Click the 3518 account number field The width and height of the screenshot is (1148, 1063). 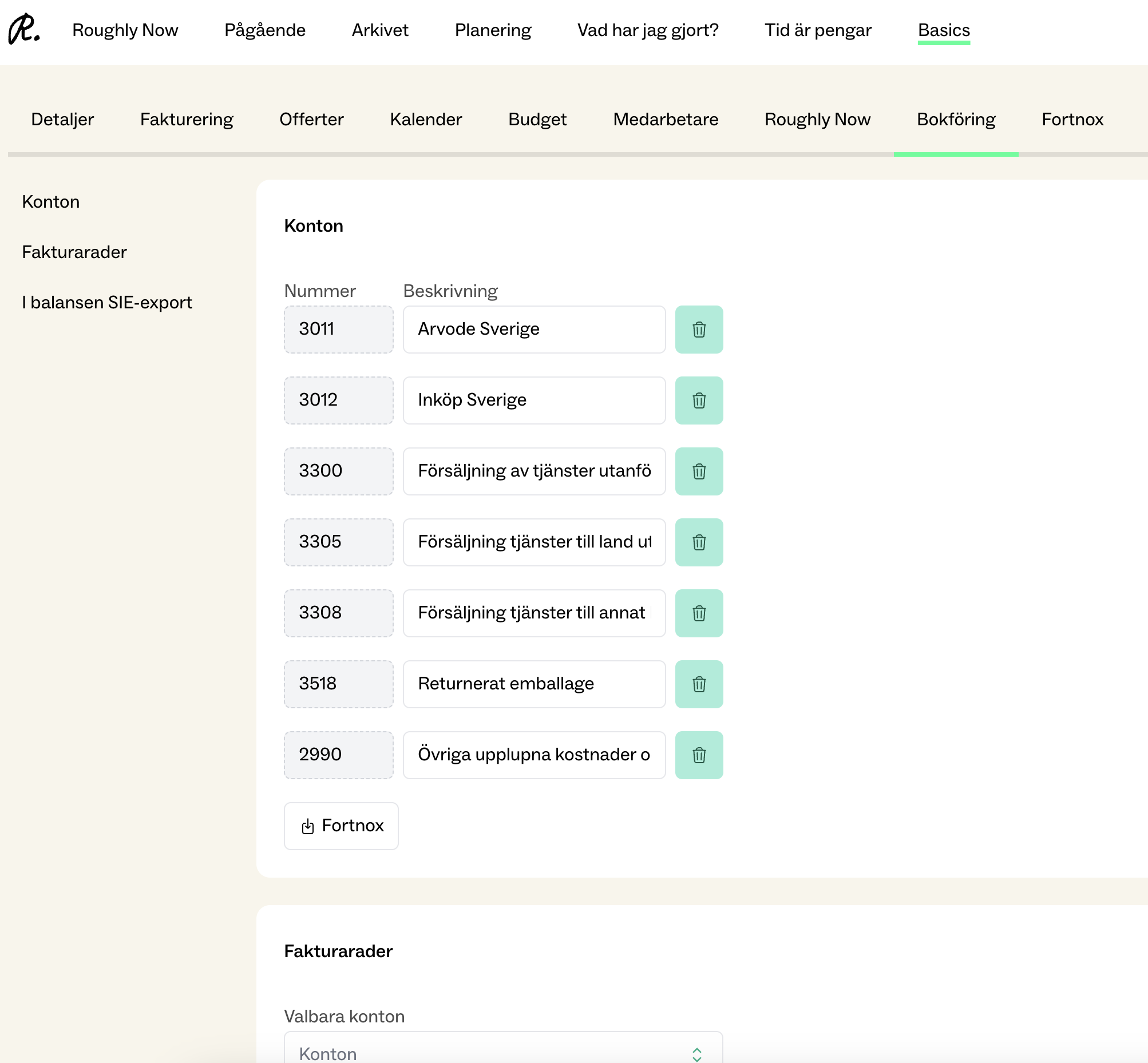click(x=338, y=684)
